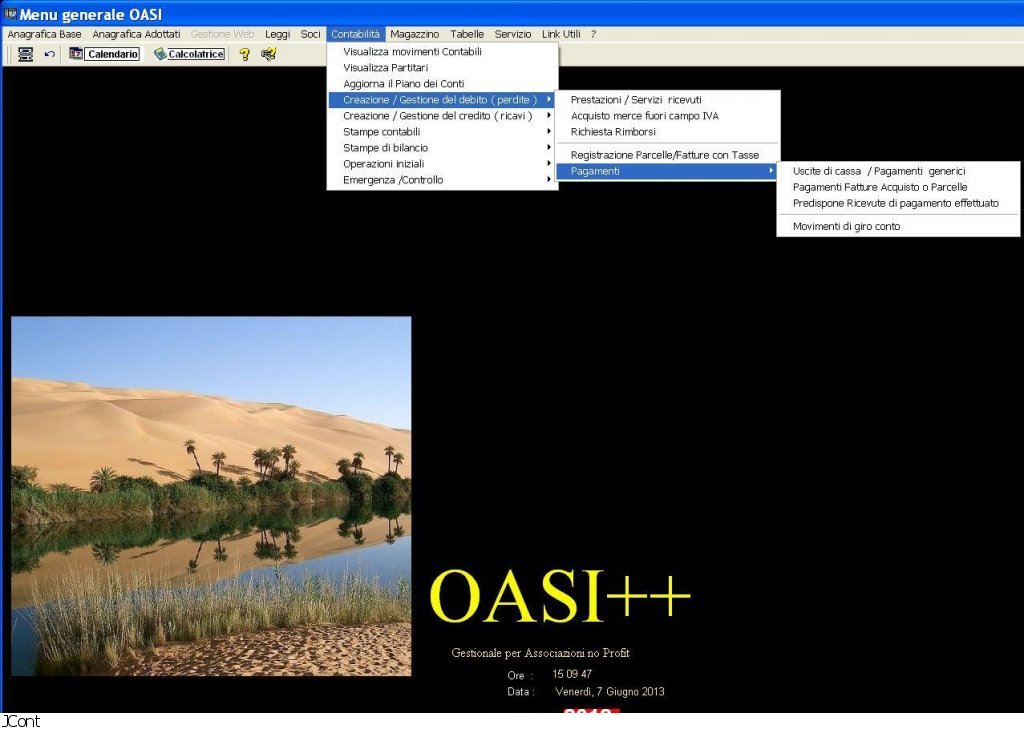Expand the Emergenza /Controllo submenu
This screenshot has height=729, width=1024.
[x=392, y=180]
